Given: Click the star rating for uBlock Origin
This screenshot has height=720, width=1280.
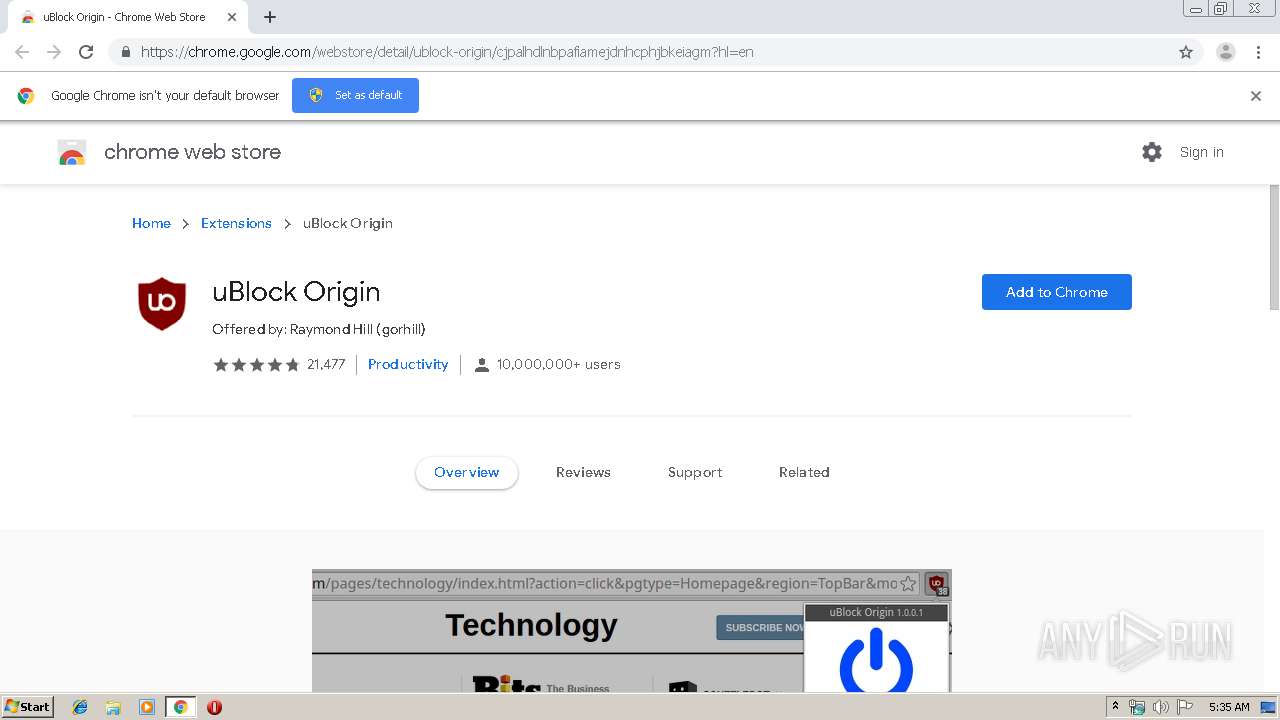Looking at the screenshot, I should tap(256, 365).
